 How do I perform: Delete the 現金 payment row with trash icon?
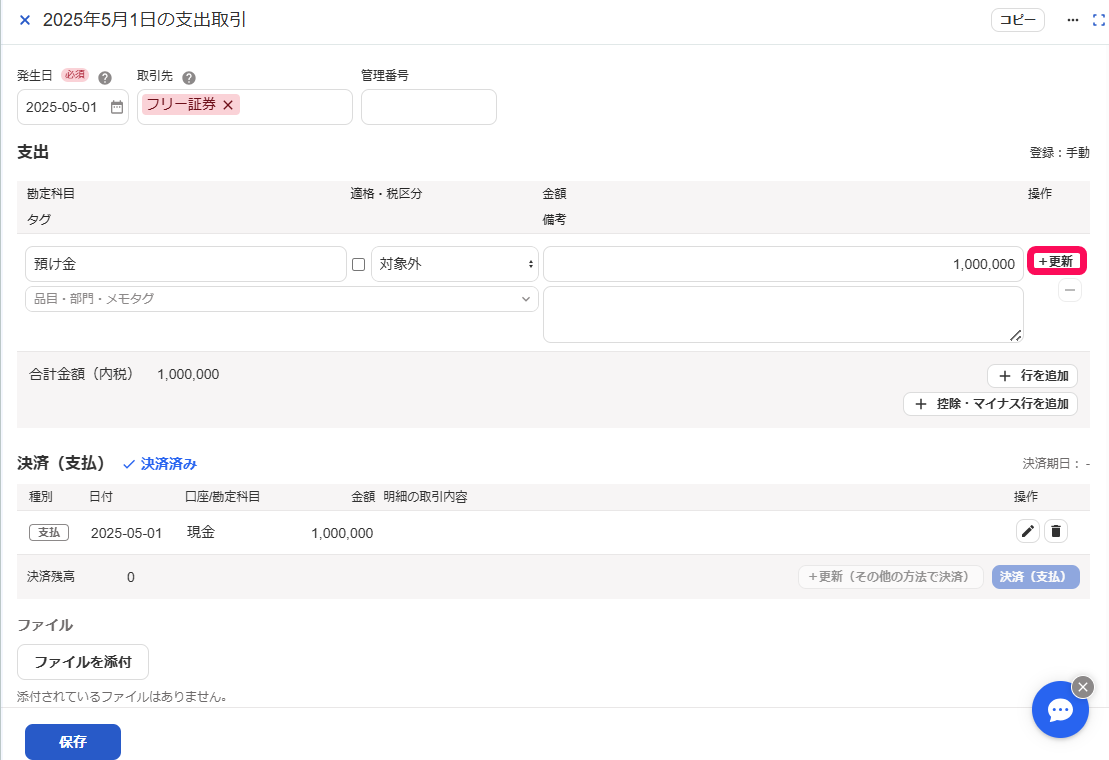click(1056, 531)
